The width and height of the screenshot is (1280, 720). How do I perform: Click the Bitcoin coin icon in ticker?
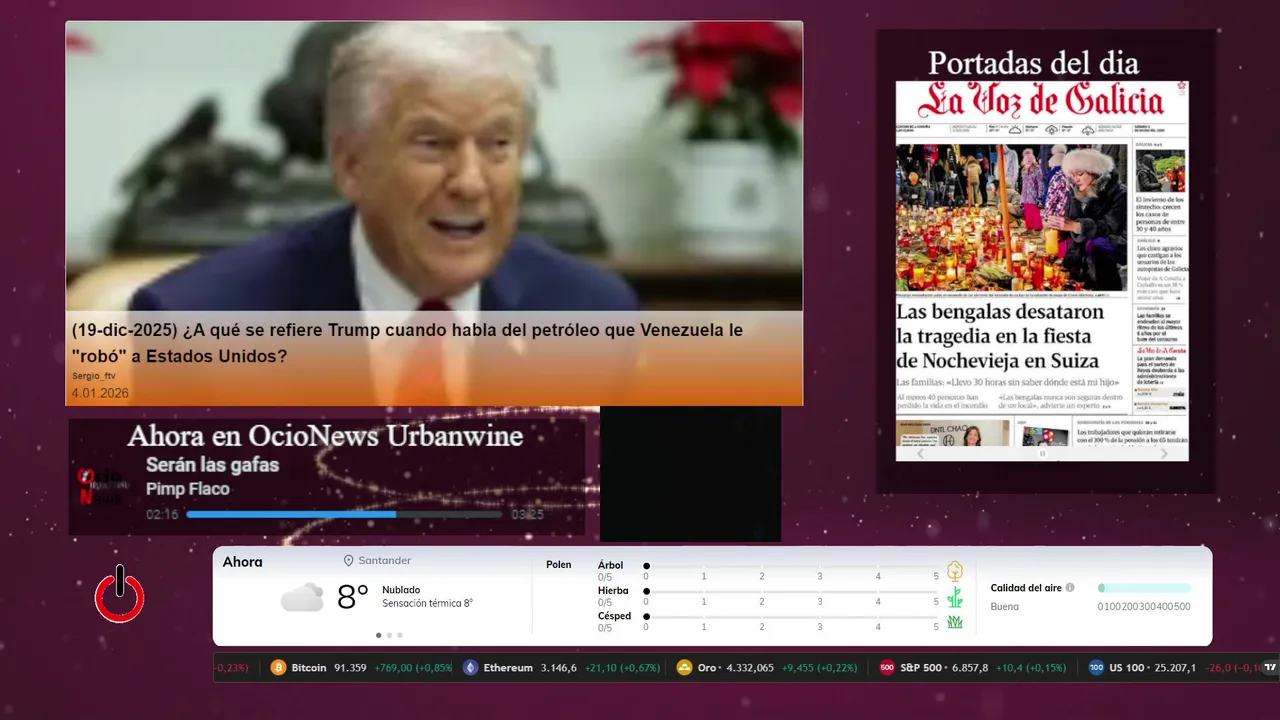(279, 668)
